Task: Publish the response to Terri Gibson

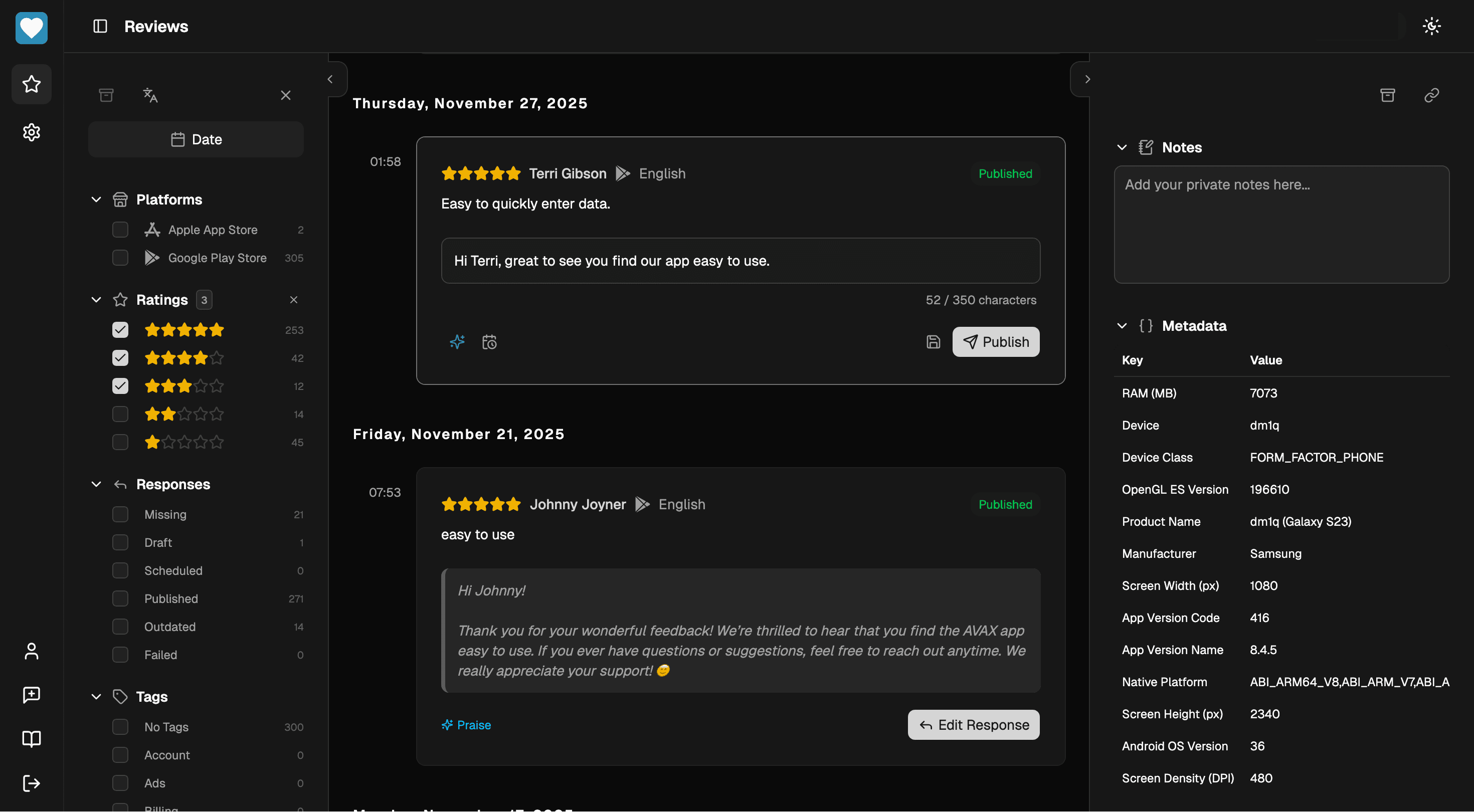Action: click(x=996, y=341)
